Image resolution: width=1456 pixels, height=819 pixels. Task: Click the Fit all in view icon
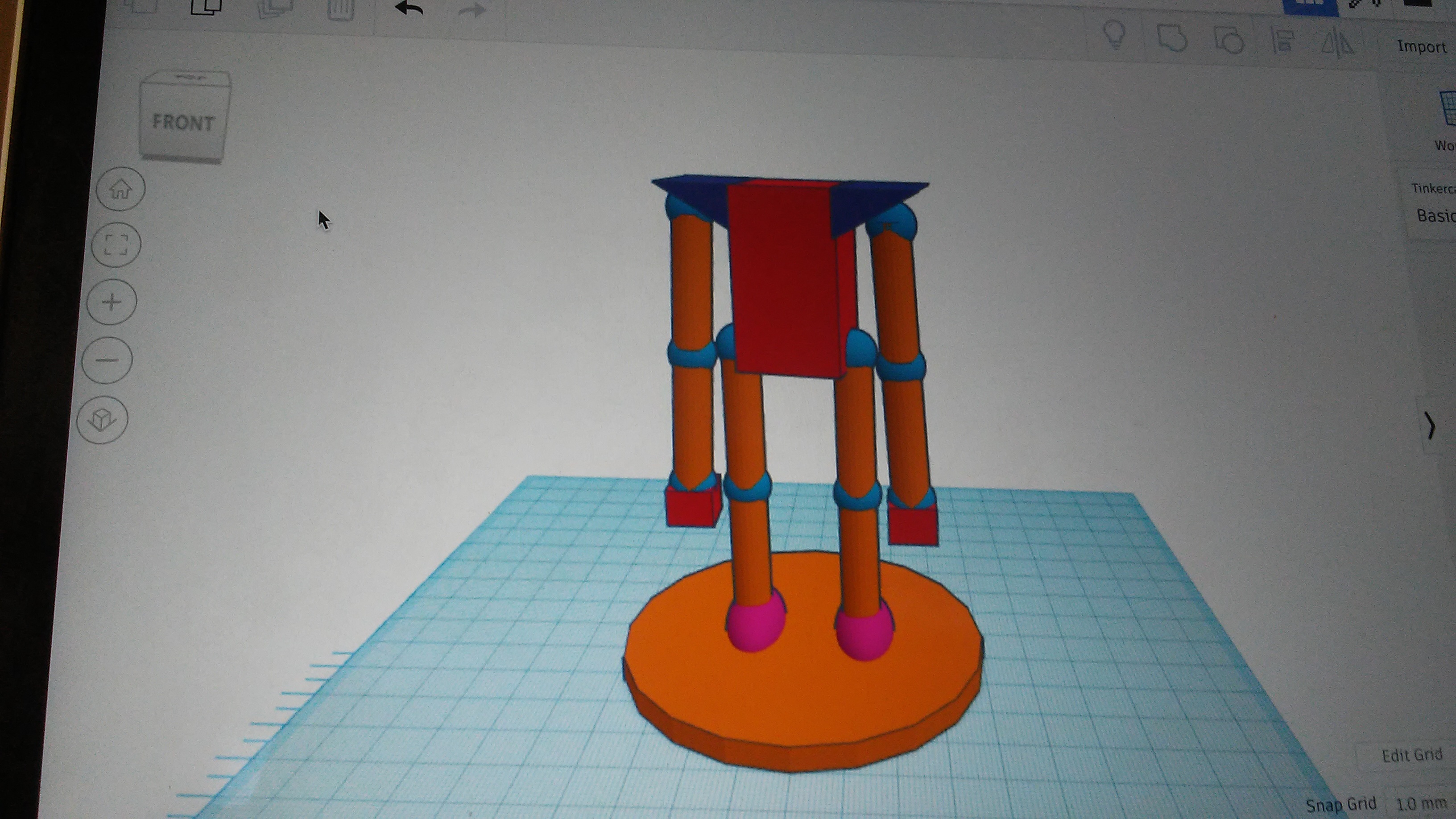tap(116, 244)
